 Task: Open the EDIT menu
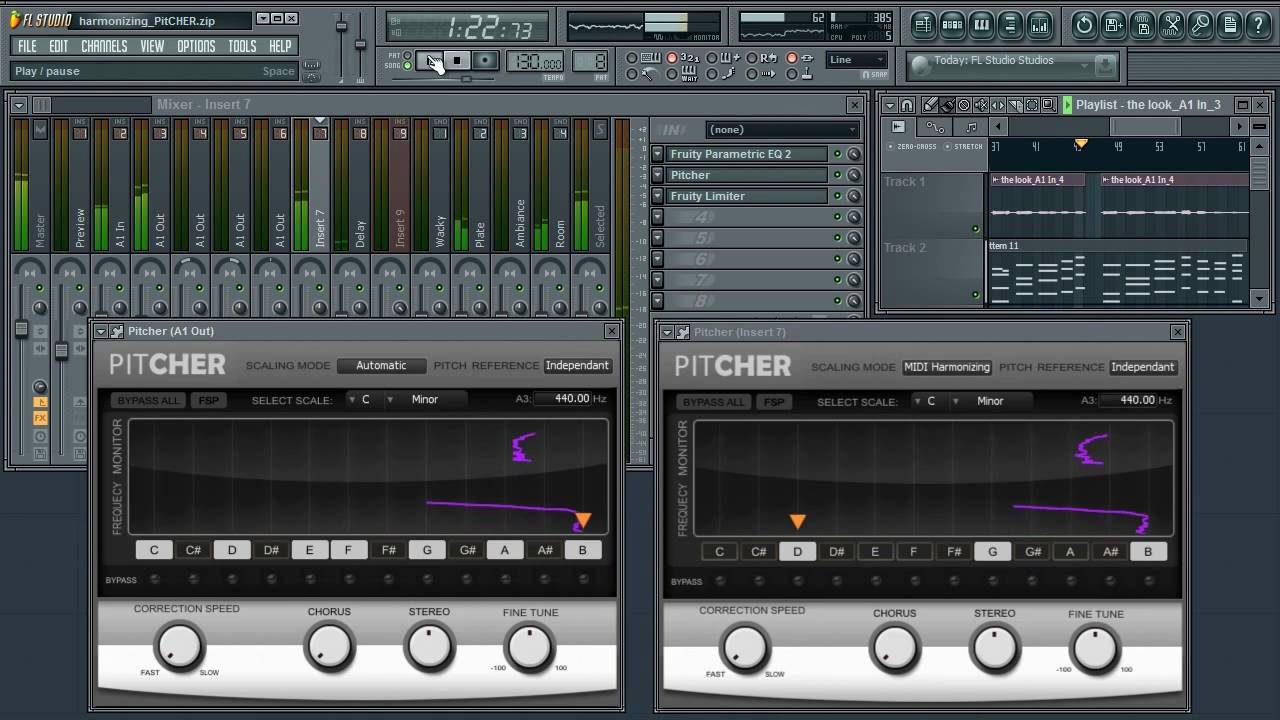(x=59, y=46)
